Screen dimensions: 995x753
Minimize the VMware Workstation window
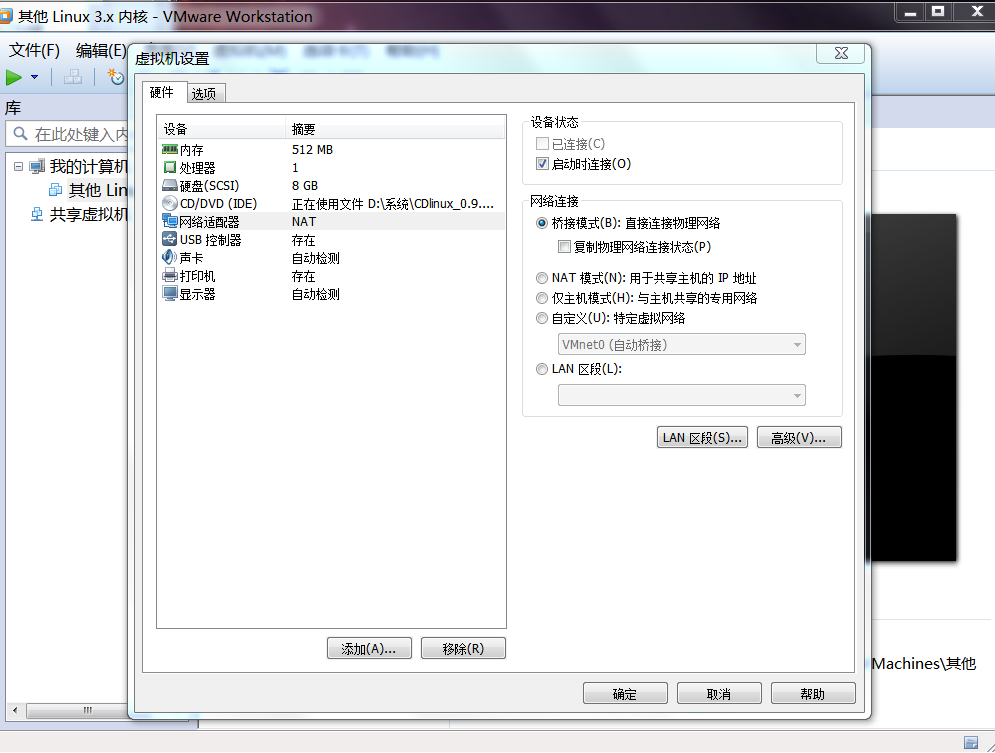tap(910, 11)
